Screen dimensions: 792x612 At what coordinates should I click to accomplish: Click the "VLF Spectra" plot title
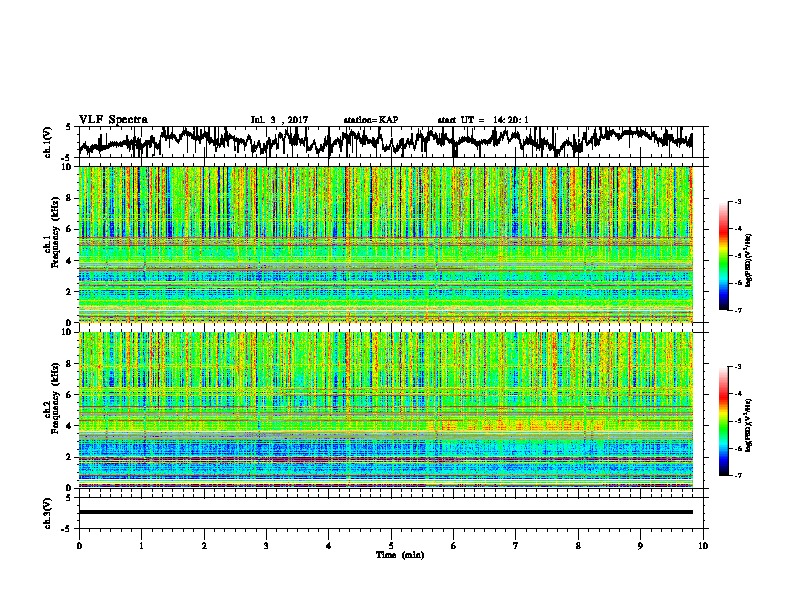tap(113, 120)
